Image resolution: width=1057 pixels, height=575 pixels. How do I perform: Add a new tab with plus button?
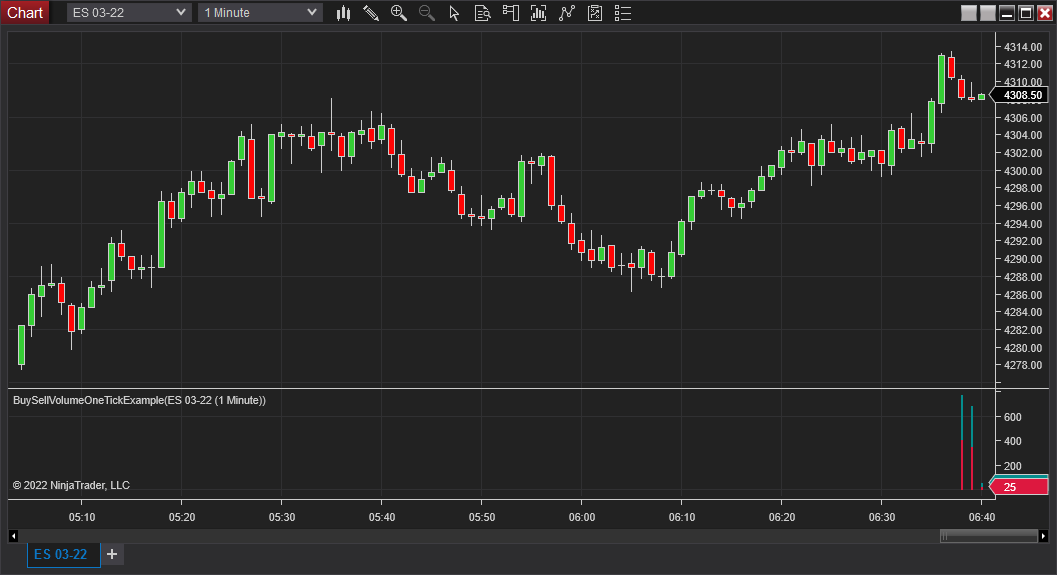click(112, 554)
